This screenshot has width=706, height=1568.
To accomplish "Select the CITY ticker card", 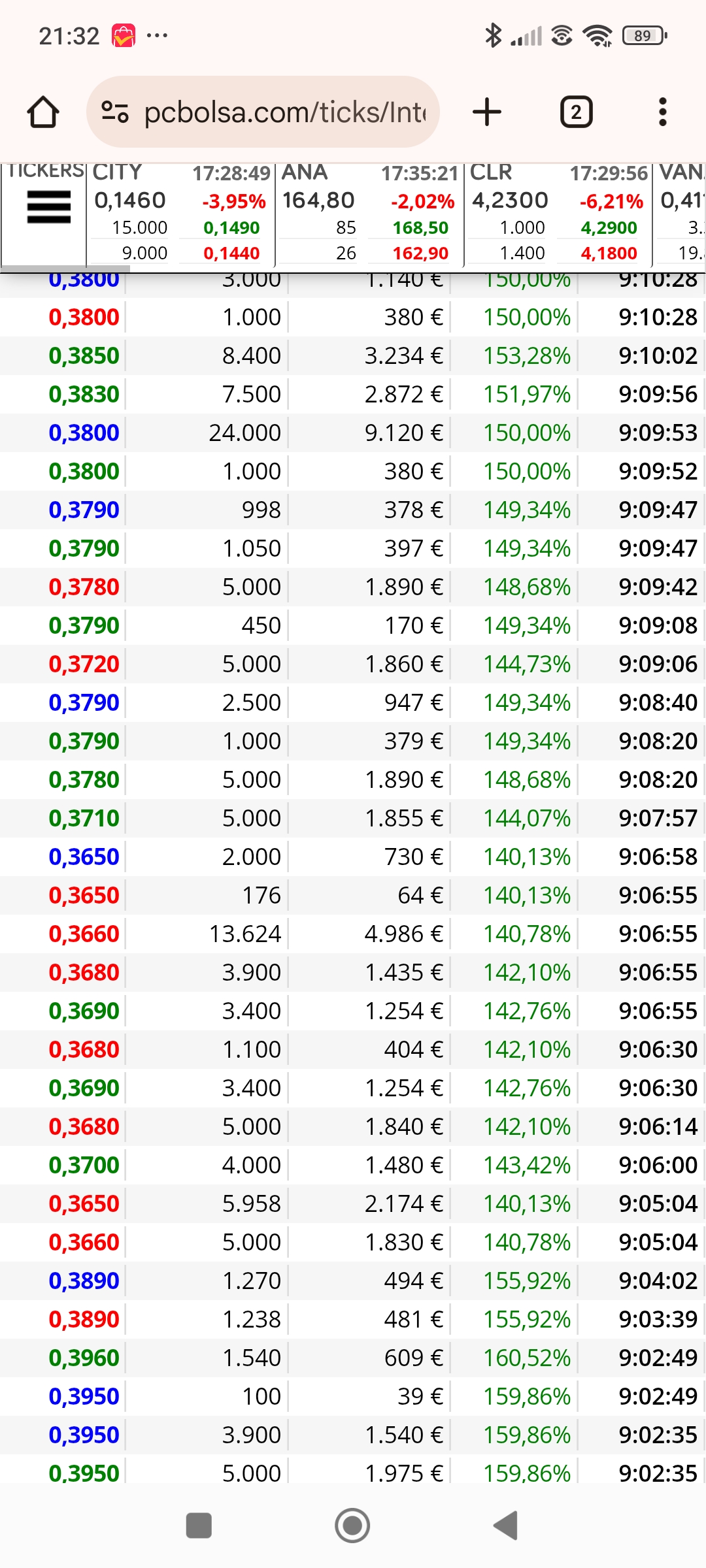I will pos(180,213).
